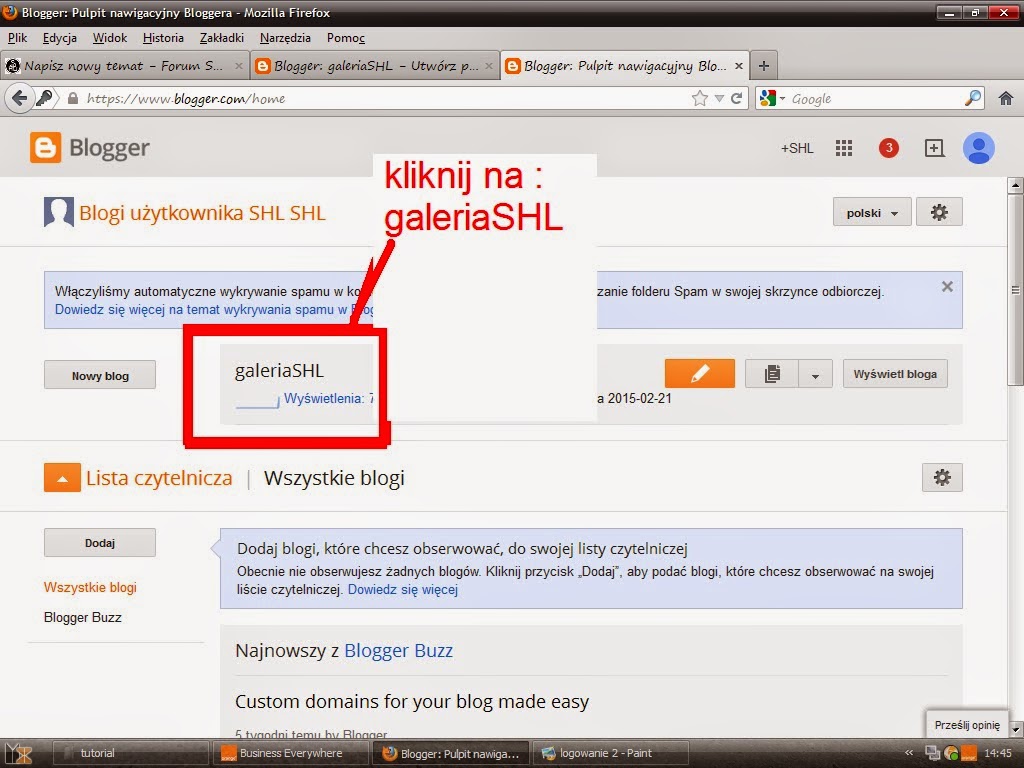Open the posts list icon button
Image resolution: width=1024 pixels, height=768 pixels.
pyautogui.click(x=772, y=374)
